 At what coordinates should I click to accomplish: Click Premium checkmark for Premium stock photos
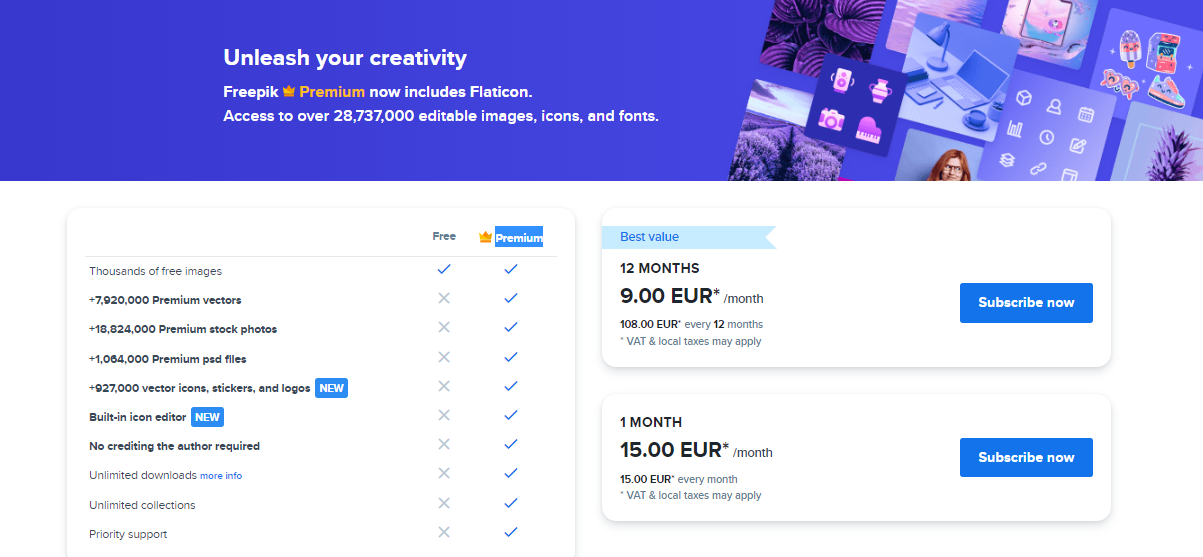point(511,327)
